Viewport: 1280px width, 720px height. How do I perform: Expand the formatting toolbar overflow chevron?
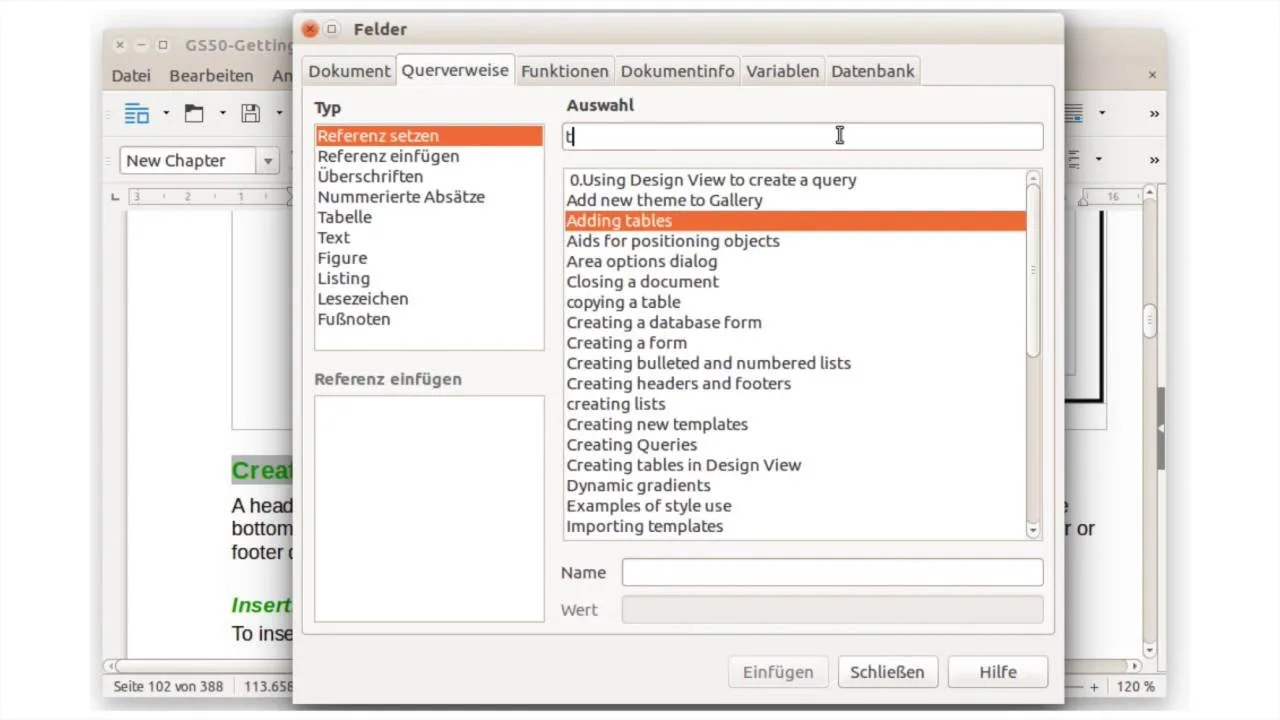(x=1154, y=160)
